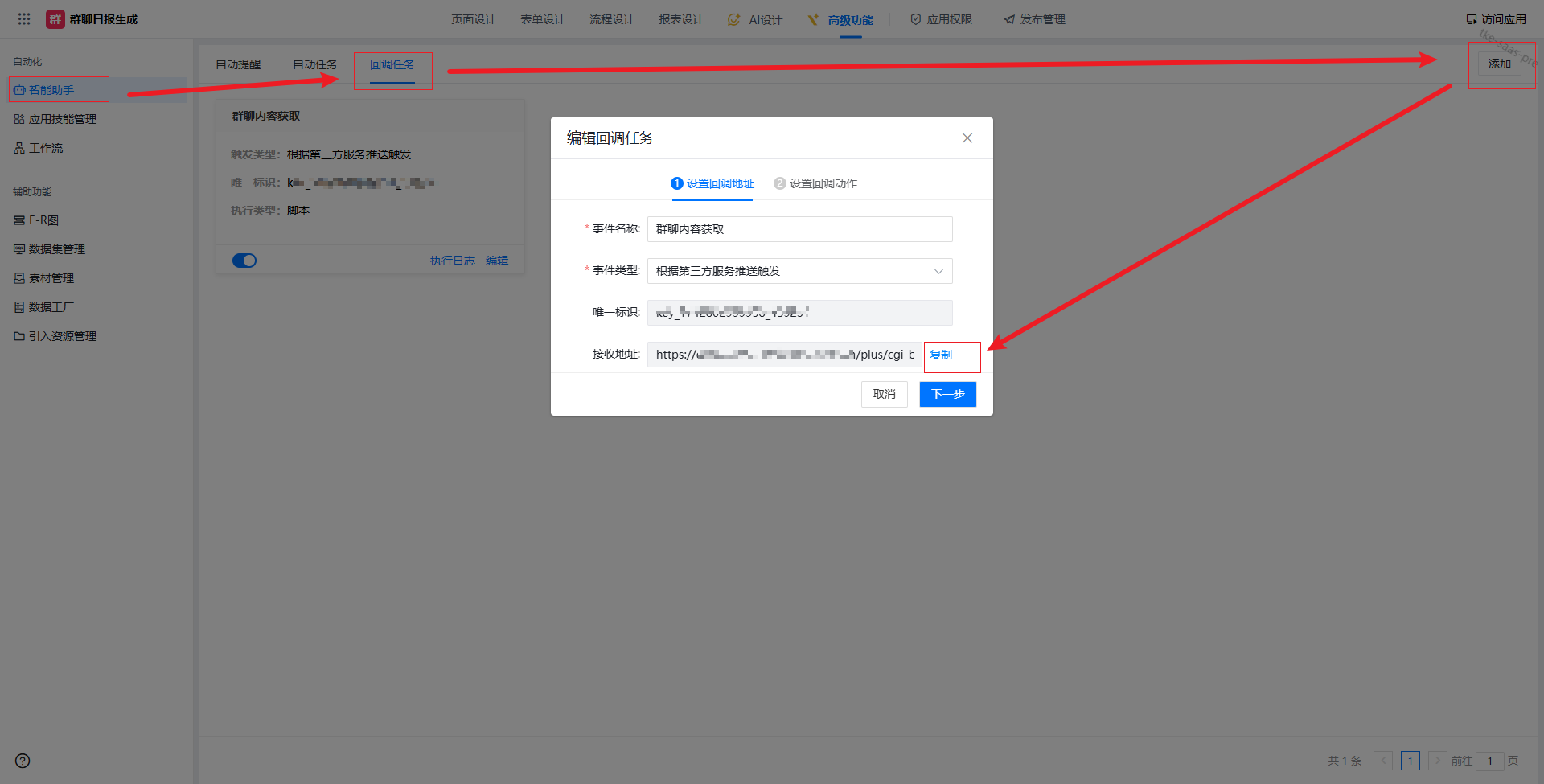Toggle the 群聊内容获取 task switch

(244, 261)
